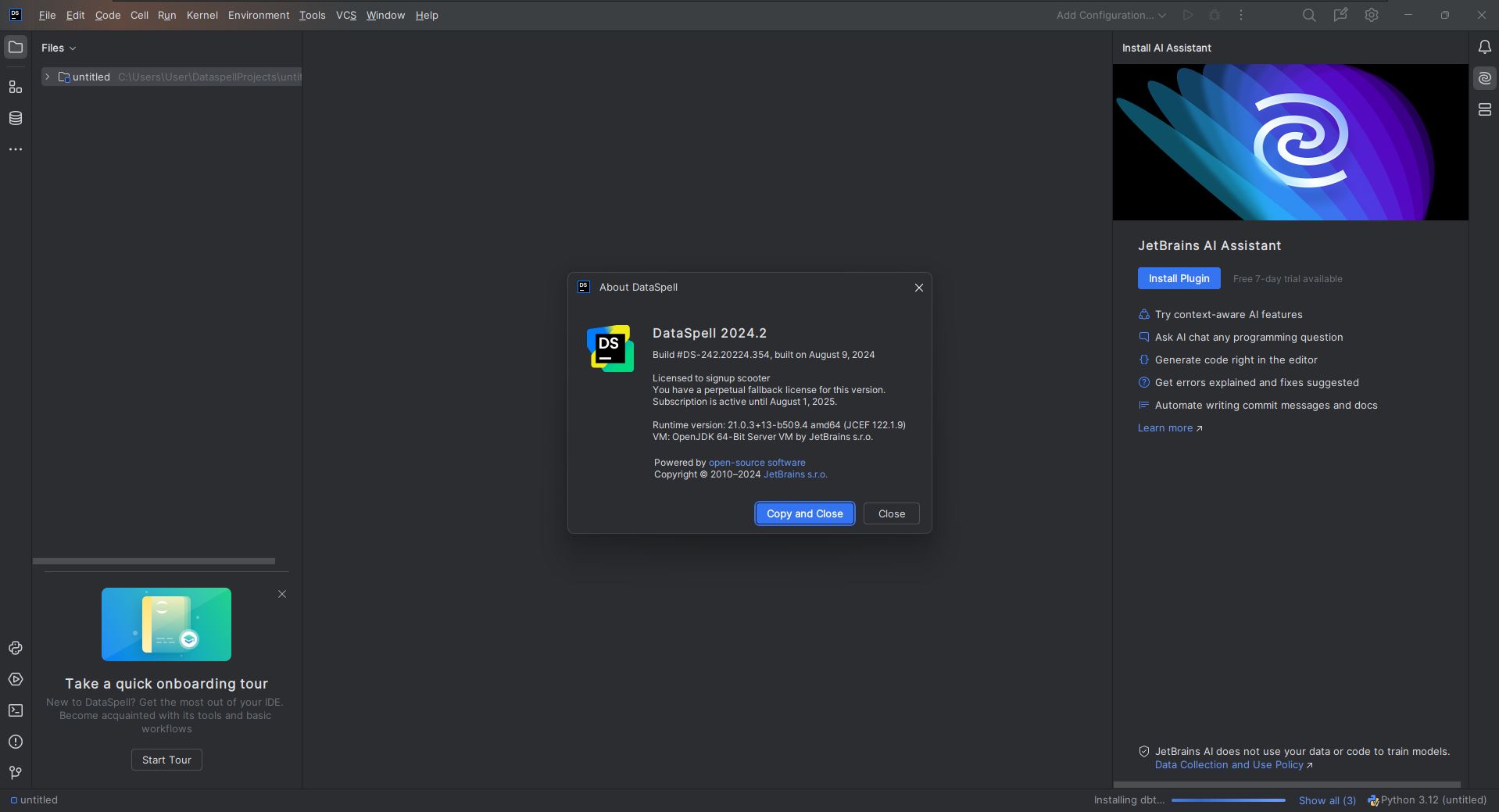Open the Add Configuration dropdown
The width and height of the screenshot is (1499, 812).
click(1111, 15)
